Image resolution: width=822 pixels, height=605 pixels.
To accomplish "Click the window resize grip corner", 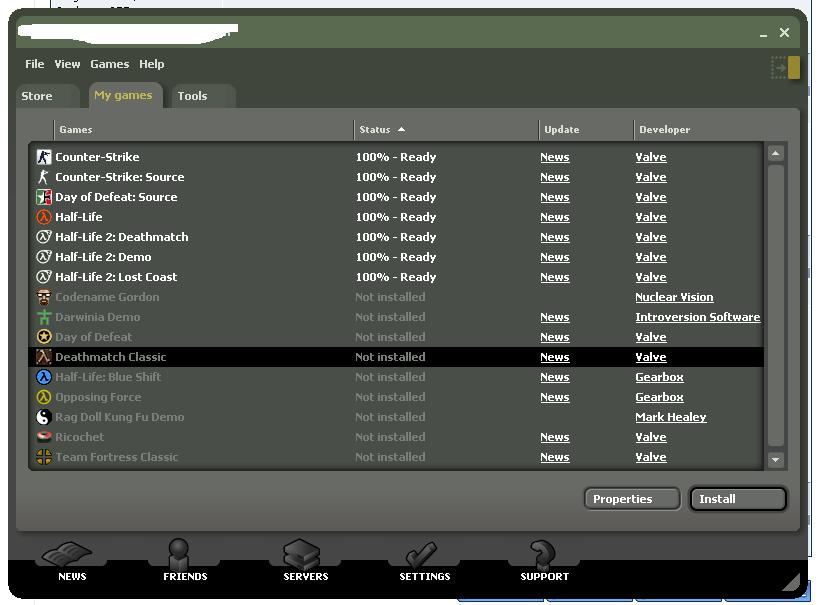I will point(791,582).
